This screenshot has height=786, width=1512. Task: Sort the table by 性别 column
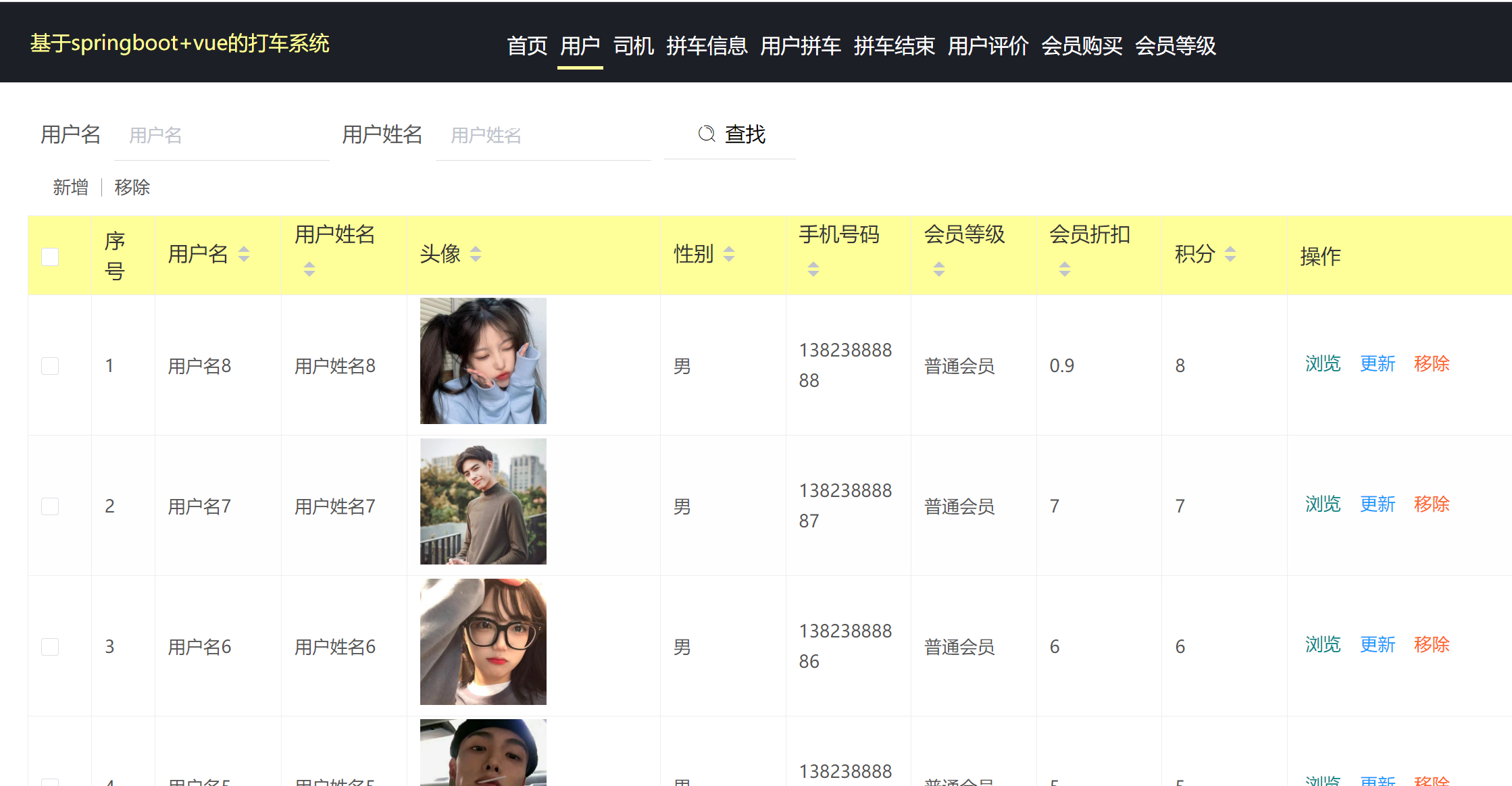[x=729, y=254]
